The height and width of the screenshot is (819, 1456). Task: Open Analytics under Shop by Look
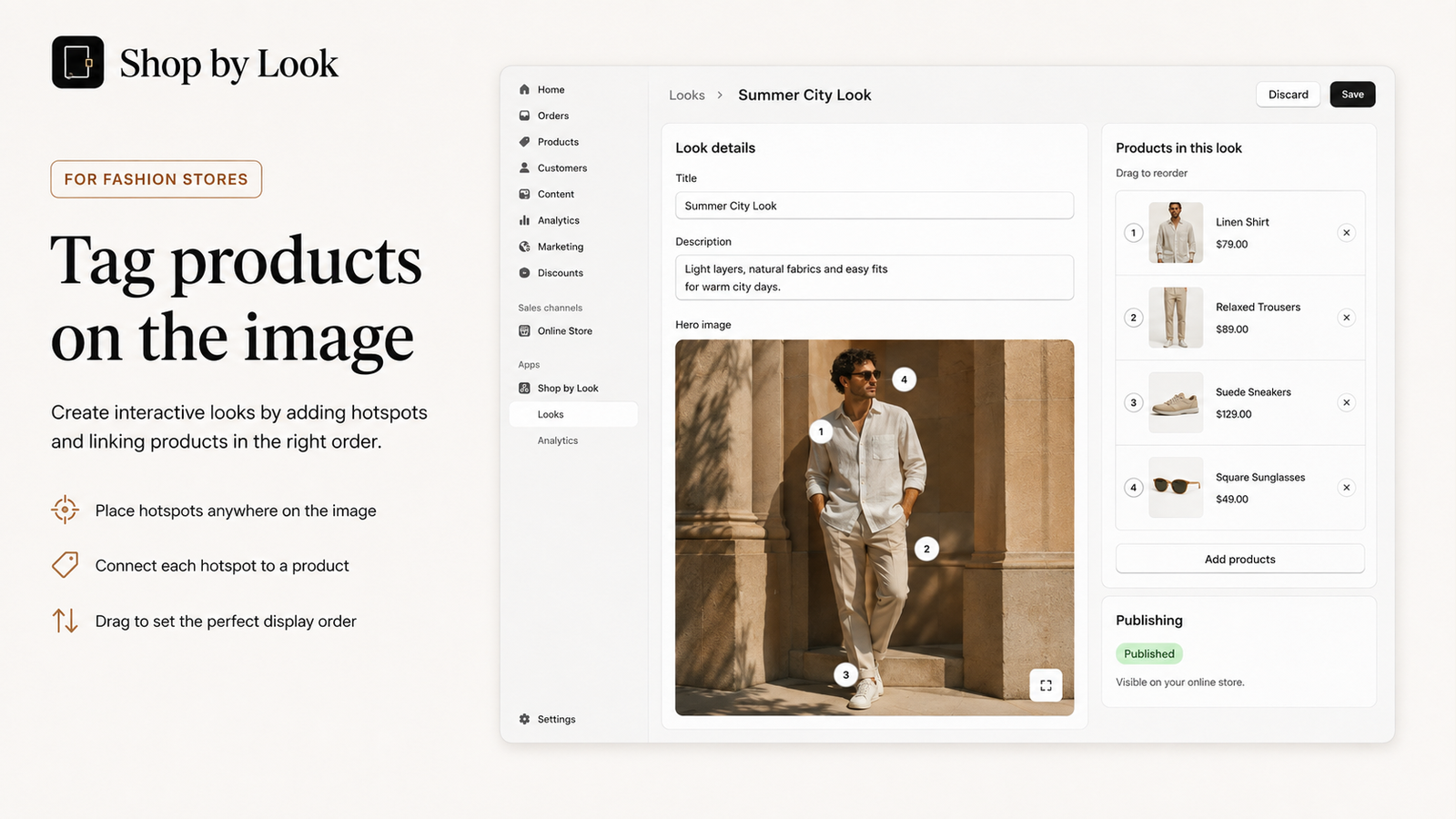pos(557,440)
